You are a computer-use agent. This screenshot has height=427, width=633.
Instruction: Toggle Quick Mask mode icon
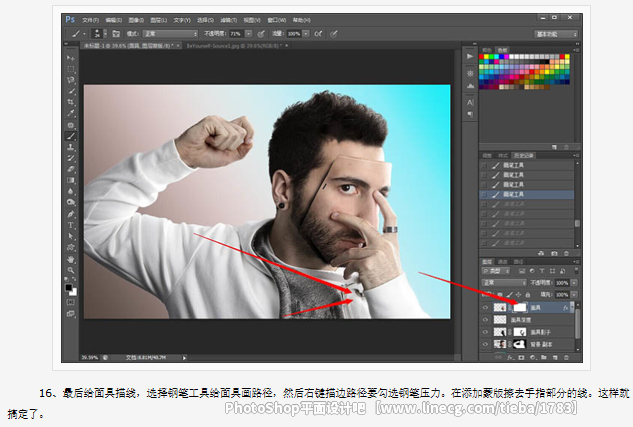coord(71,302)
